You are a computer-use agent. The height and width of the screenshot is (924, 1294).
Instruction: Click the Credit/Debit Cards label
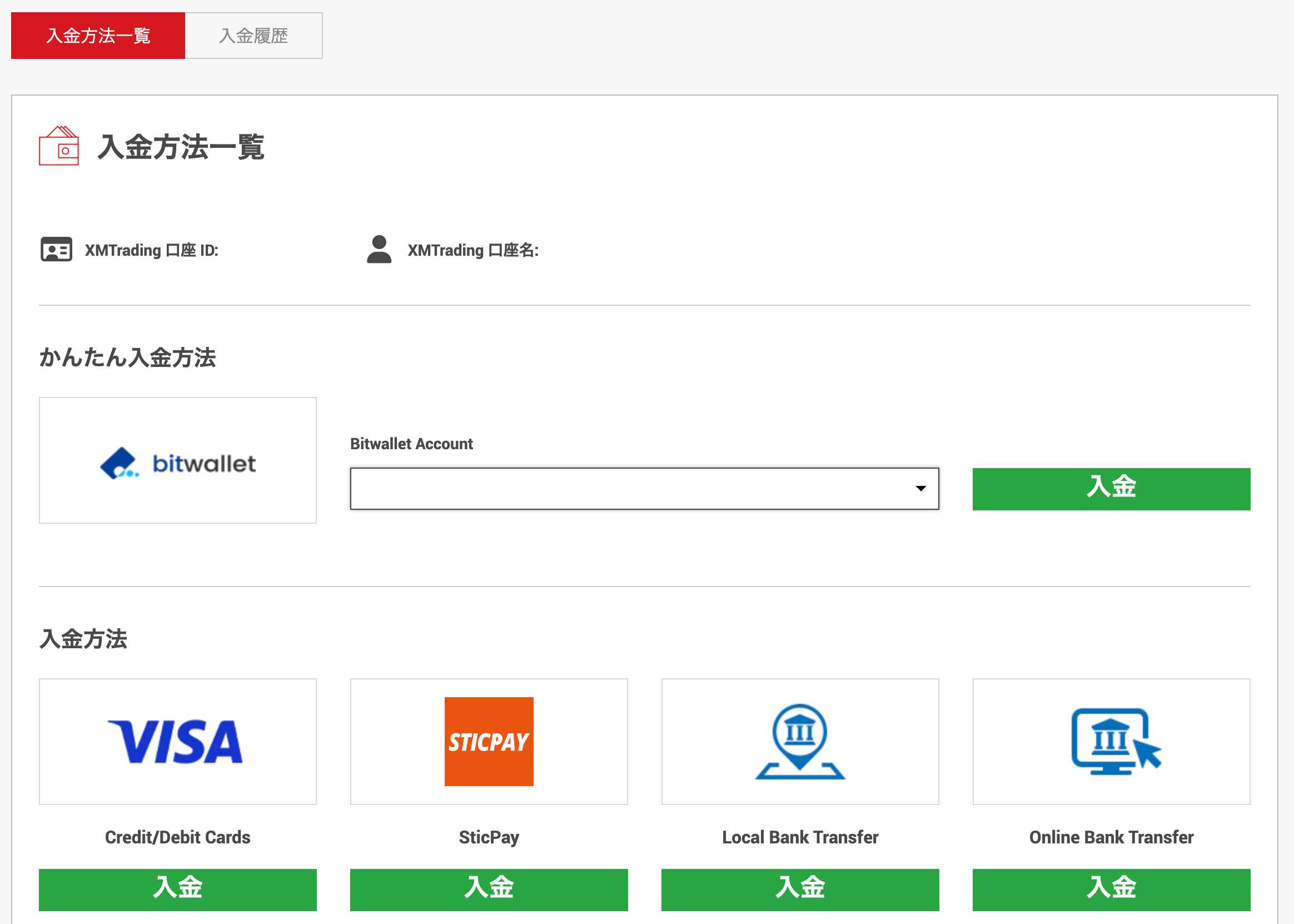(177, 837)
